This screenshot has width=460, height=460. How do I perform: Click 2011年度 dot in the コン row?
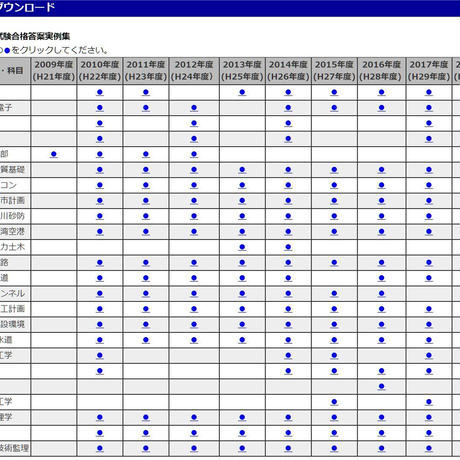click(146, 185)
